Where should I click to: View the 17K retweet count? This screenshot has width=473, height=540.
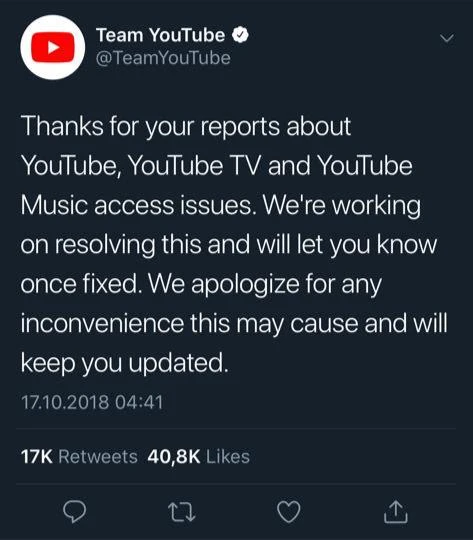pyautogui.click(x=37, y=457)
